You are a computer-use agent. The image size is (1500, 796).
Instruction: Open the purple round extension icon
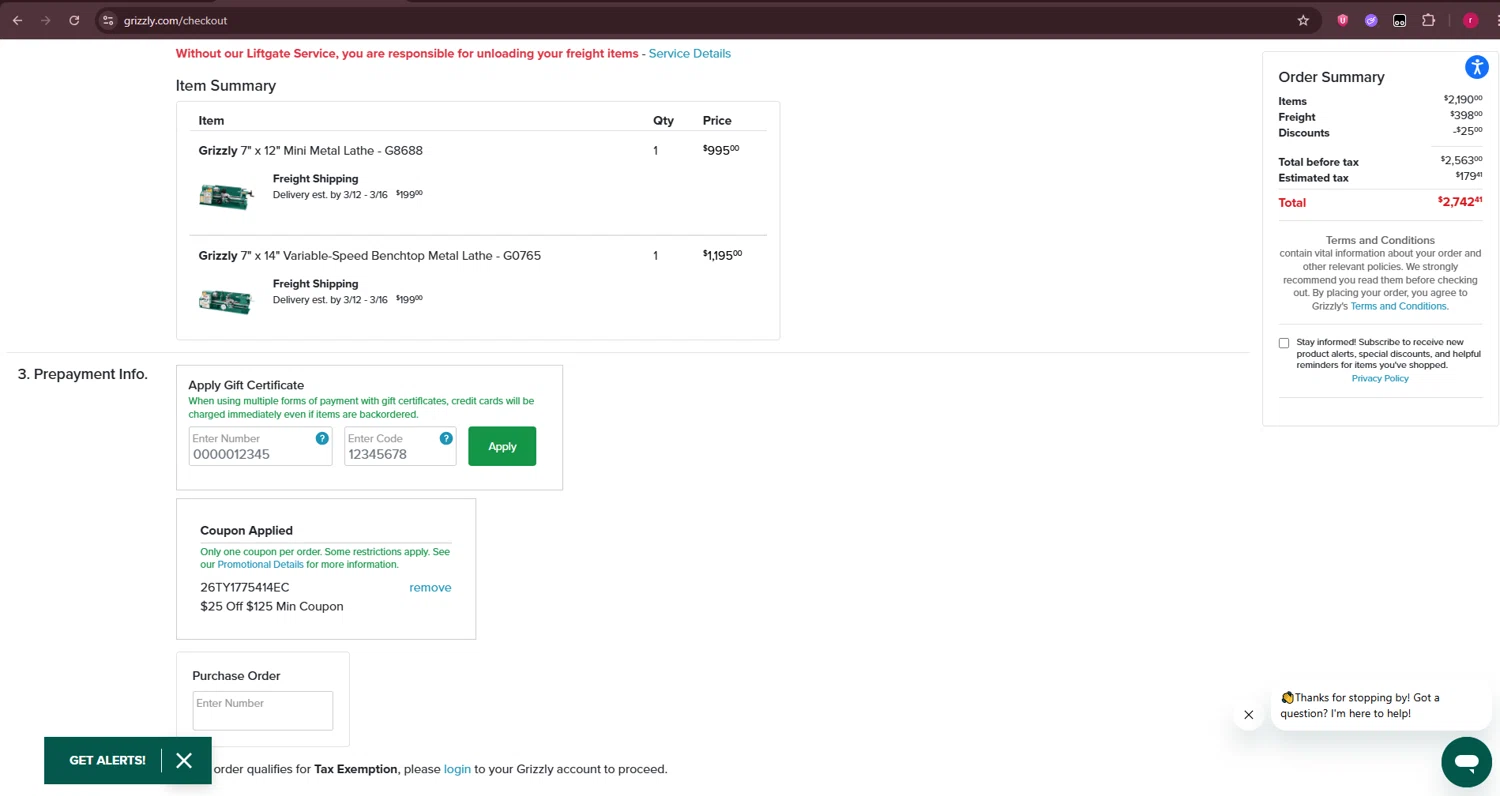click(x=1371, y=20)
